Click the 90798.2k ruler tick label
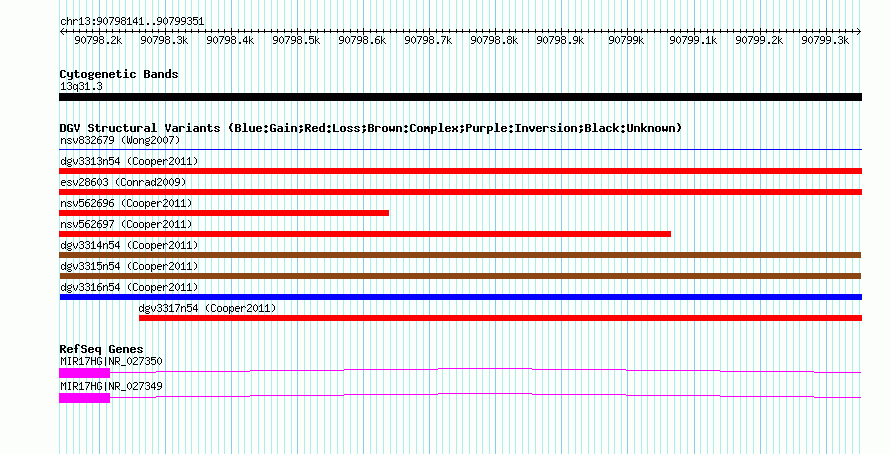This screenshot has height=454, width=890. pos(98,40)
